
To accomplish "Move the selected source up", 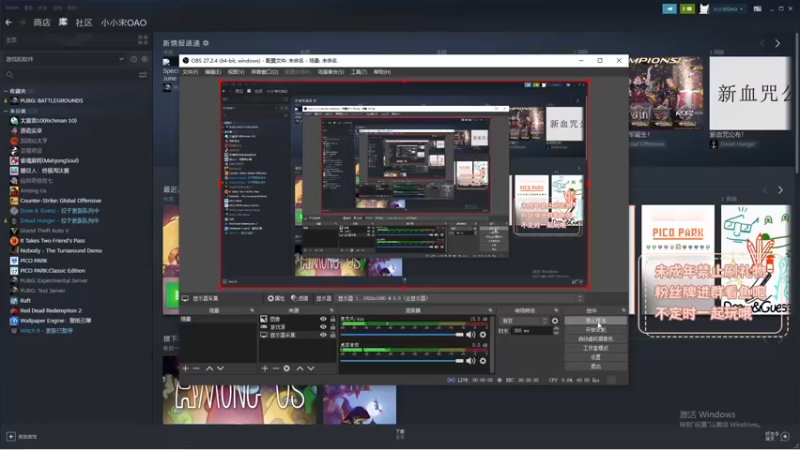I will click(300, 368).
